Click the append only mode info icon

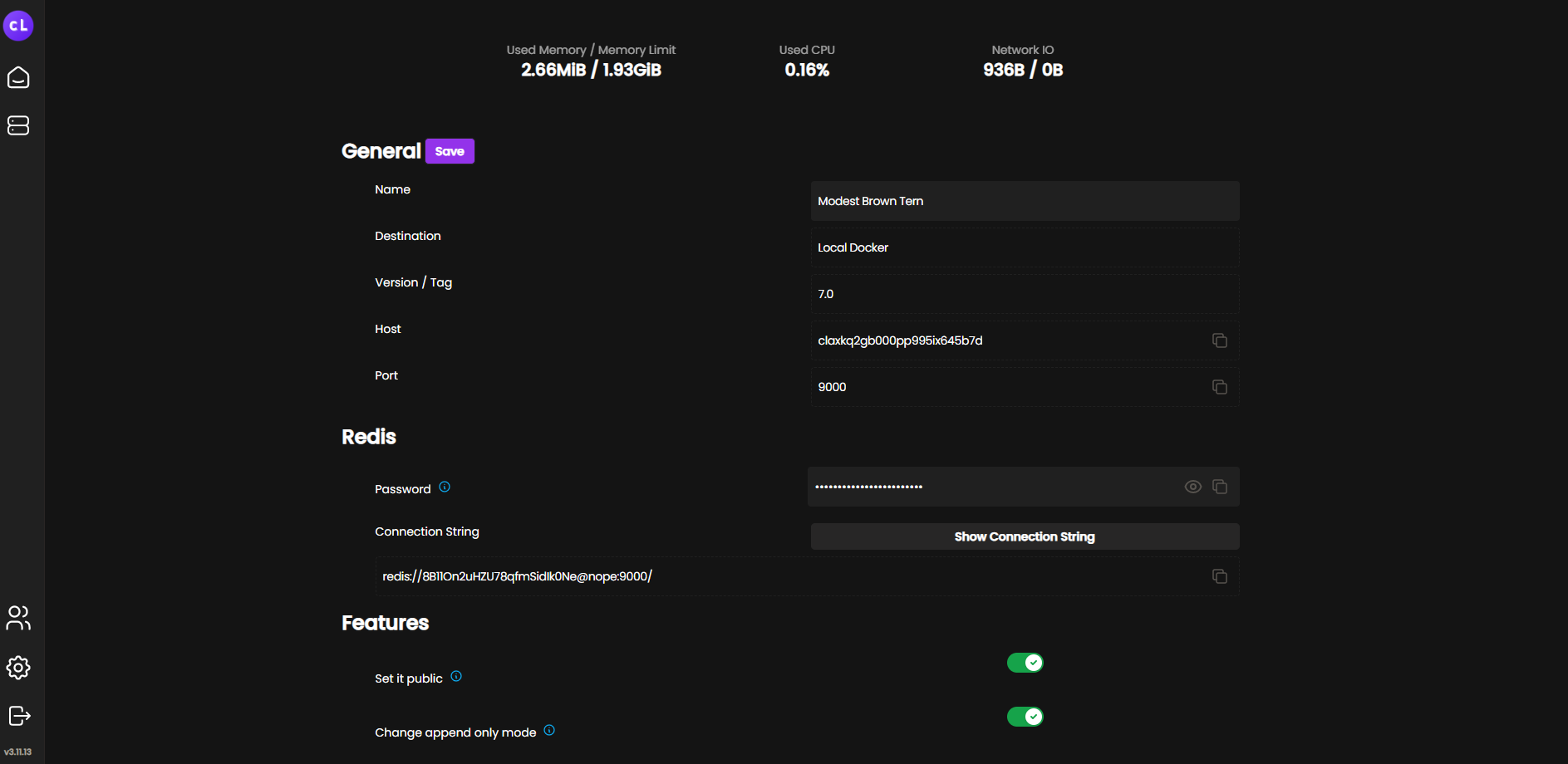pyautogui.click(x=549, y=730)
